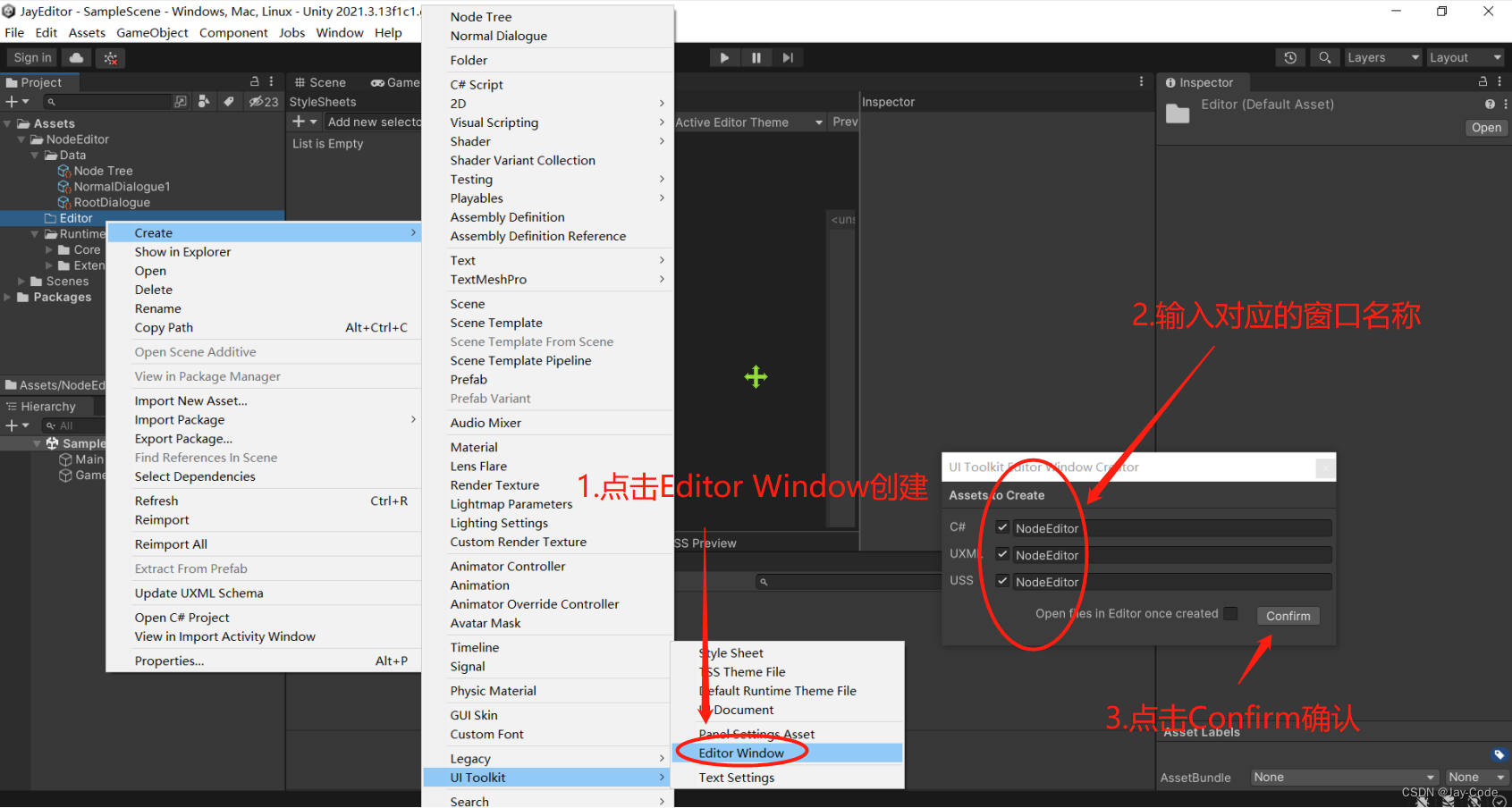Collapse the Assets folder
The width and height of the screenshot is (1512, 808).
8,123
